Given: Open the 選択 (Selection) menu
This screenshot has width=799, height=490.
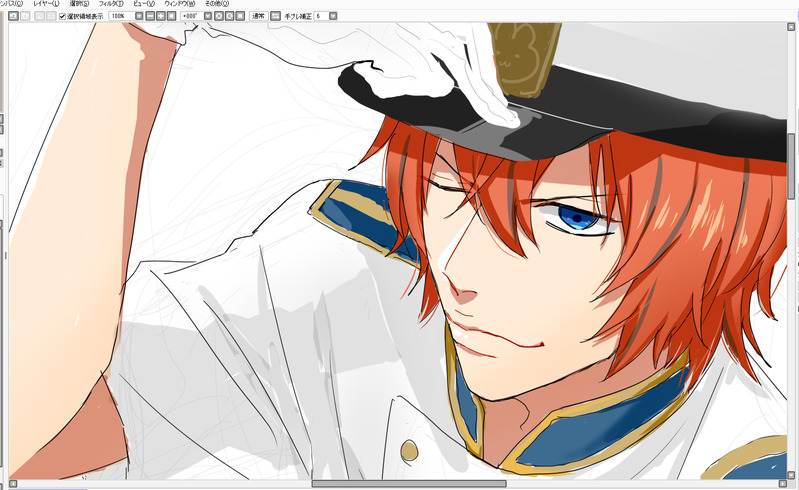Looking at the screenshot, I should (x=79, y=4).
